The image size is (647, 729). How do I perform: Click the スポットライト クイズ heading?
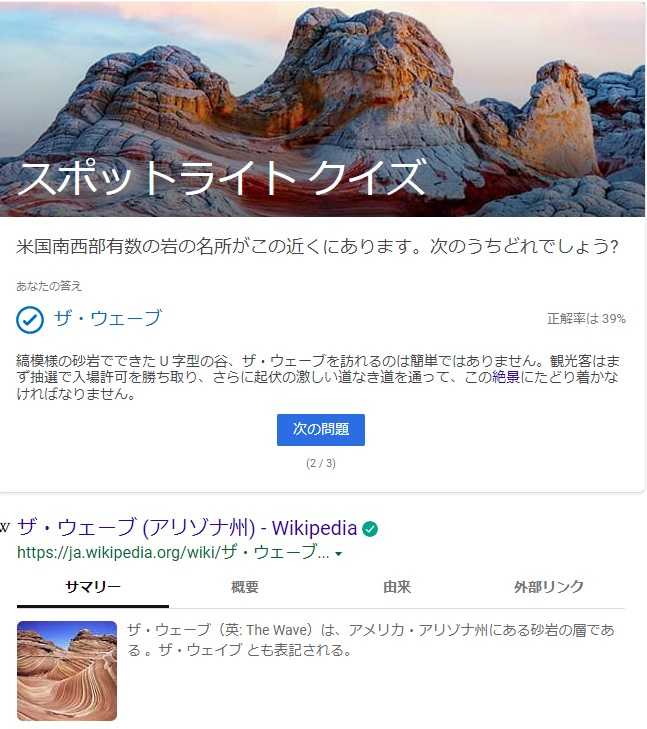[221, 178]
